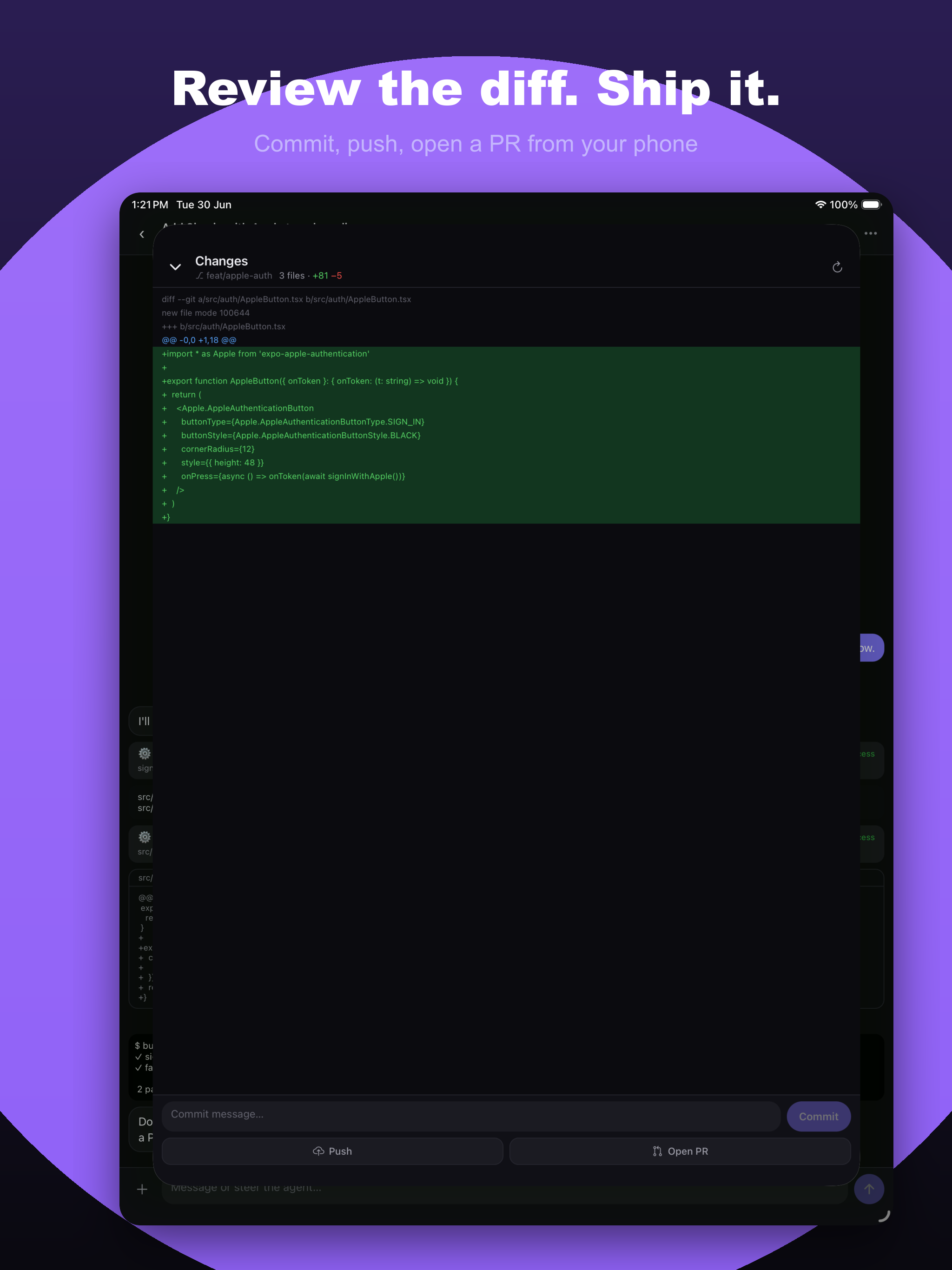Tap the first gear tool-call icon behind sheet
Screen dimensions: 952x1270
(x=145, y=753)
